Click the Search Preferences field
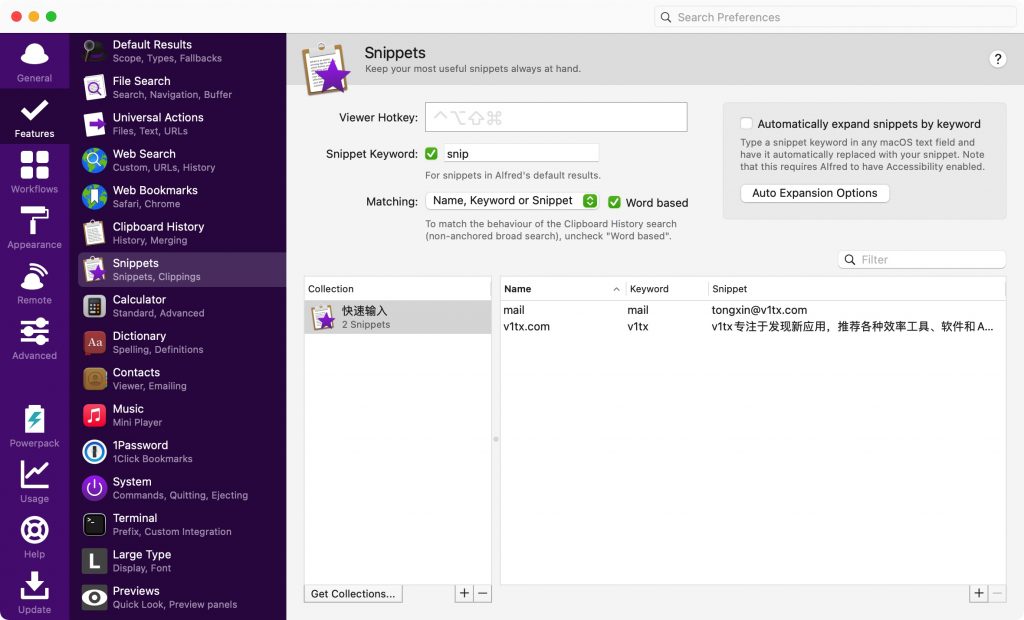This screenshot has height=620, width=1024. 835,17
